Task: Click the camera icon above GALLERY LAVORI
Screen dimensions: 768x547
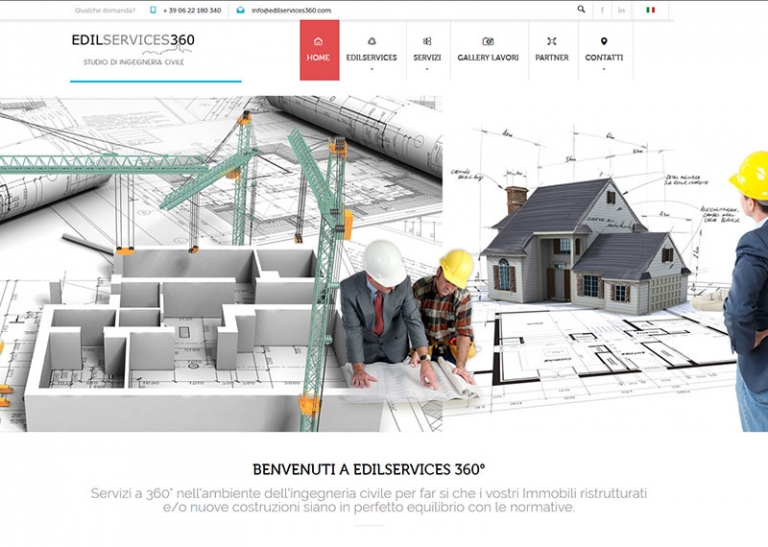Action: click(488, 41)
